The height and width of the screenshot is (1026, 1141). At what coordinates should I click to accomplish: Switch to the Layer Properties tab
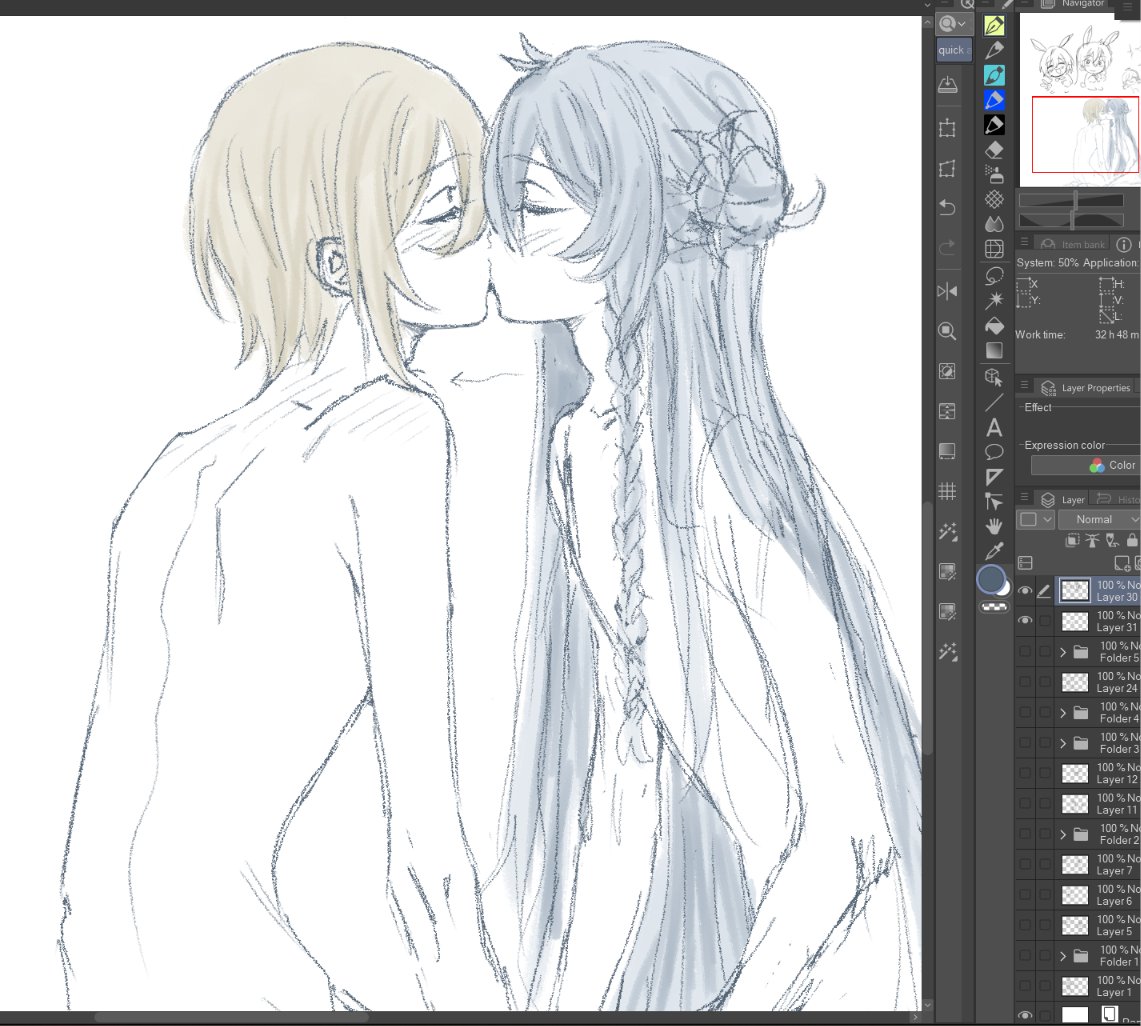1086,388
